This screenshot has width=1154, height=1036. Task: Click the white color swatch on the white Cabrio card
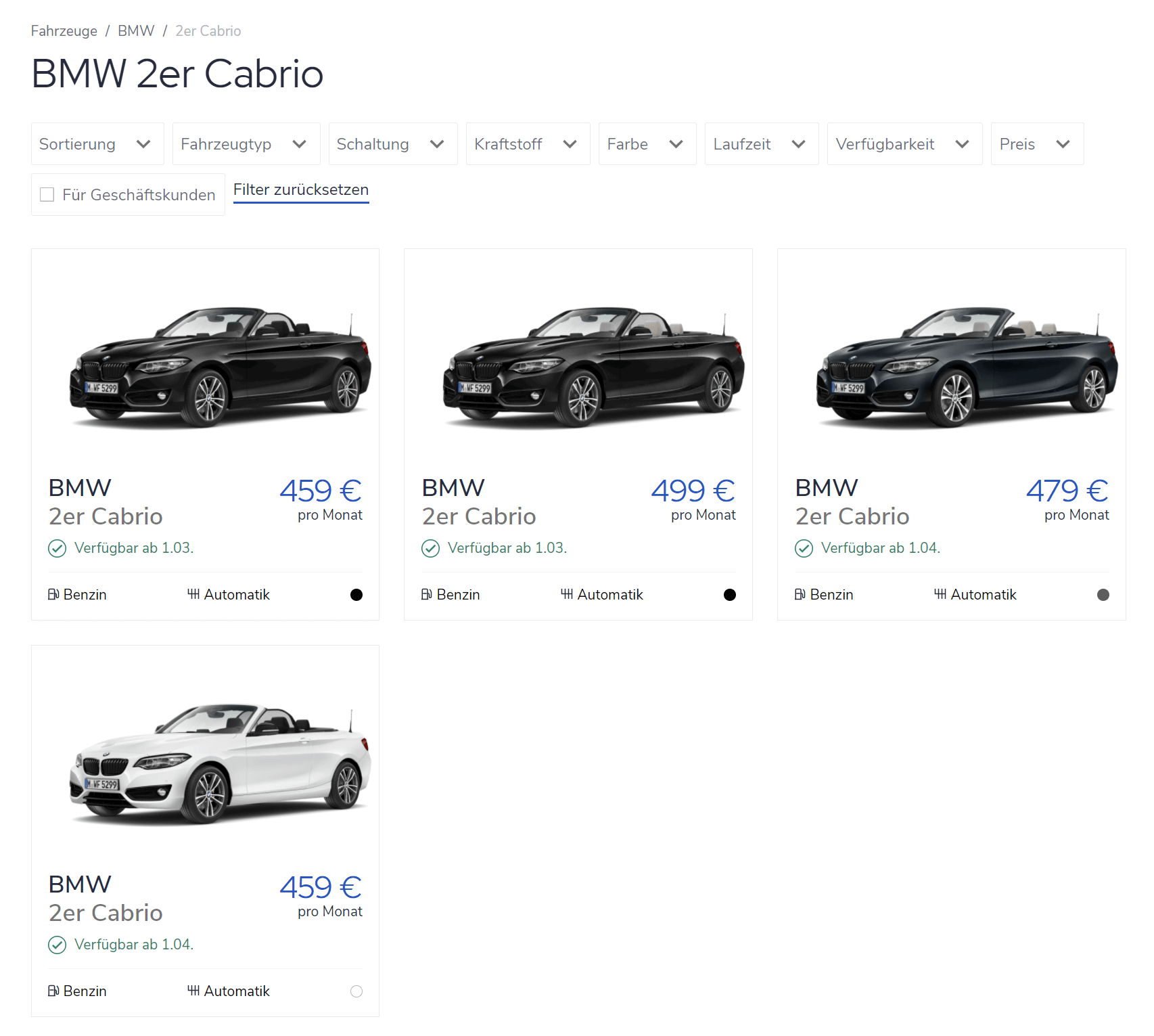pos(356,991)
